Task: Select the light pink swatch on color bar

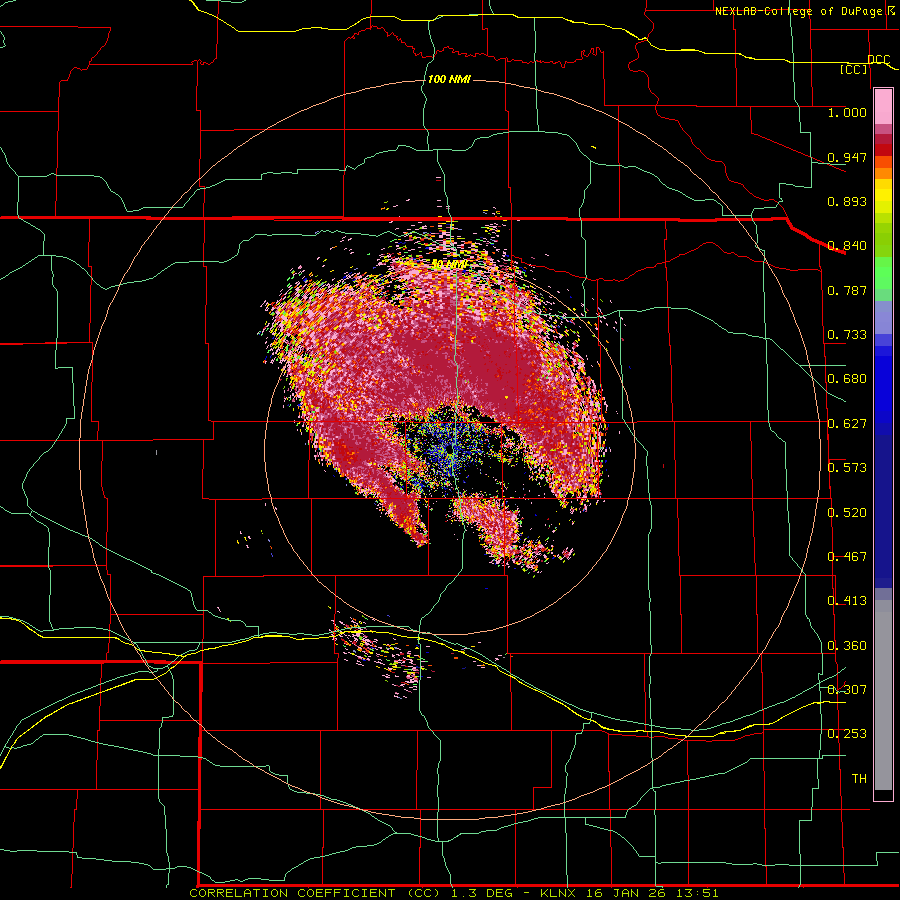Action: click(x=883, y=107)
